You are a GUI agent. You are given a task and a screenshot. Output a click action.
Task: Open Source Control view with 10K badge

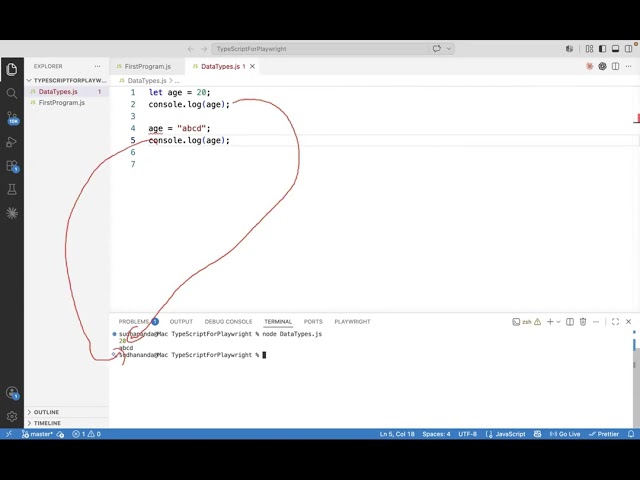click(12, 118)
